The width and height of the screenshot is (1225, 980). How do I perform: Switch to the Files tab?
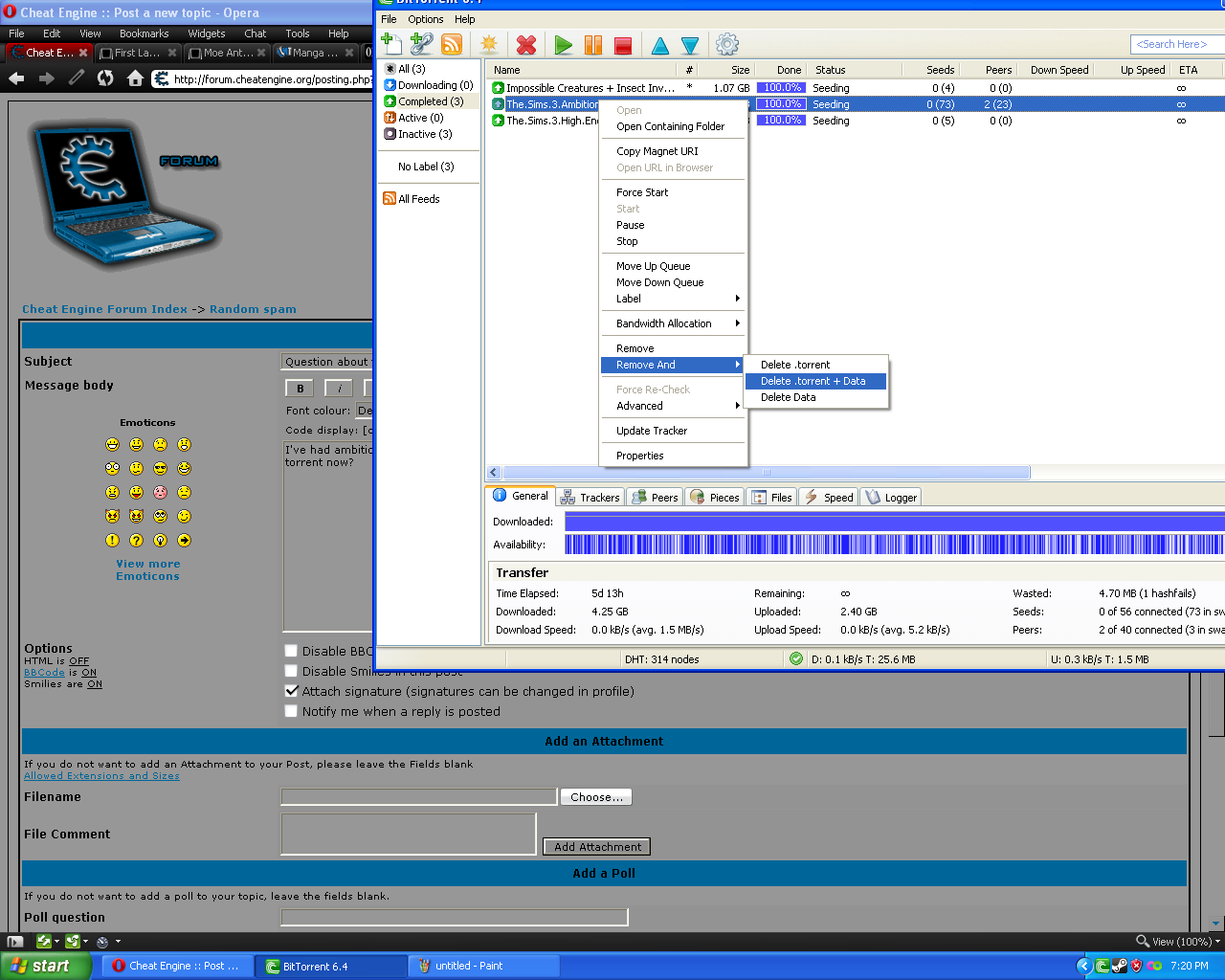pos(772,498)
